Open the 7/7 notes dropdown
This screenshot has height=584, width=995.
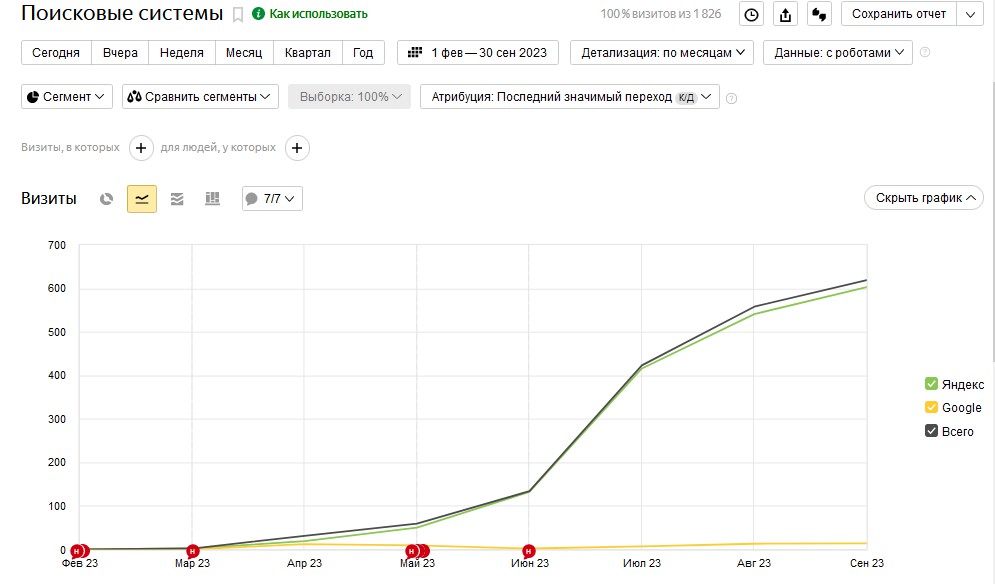coord(272,199)
